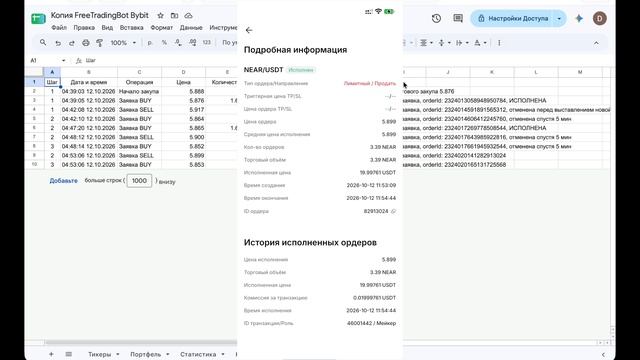Open the account avatar D
The width and height of the screenshot is (640, 360).
click(x=600, y=18)
